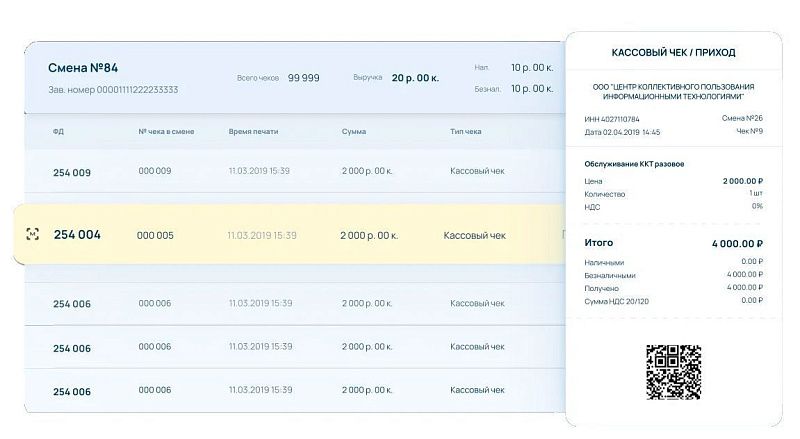Click the ООО company name on the receipt
Screen dimensions: 800x439
(673, 91)
